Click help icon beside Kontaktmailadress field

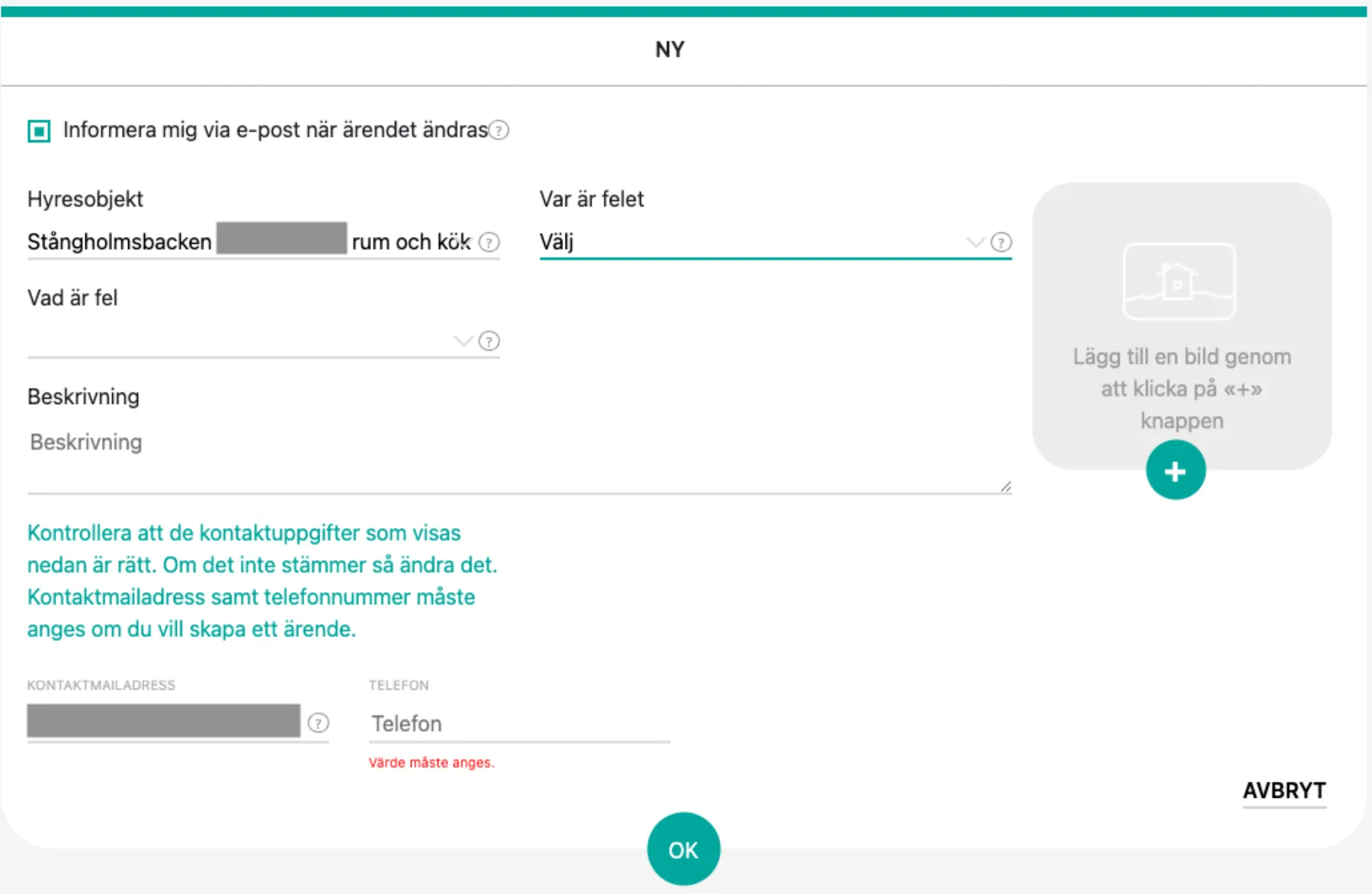tap(318, 723)
